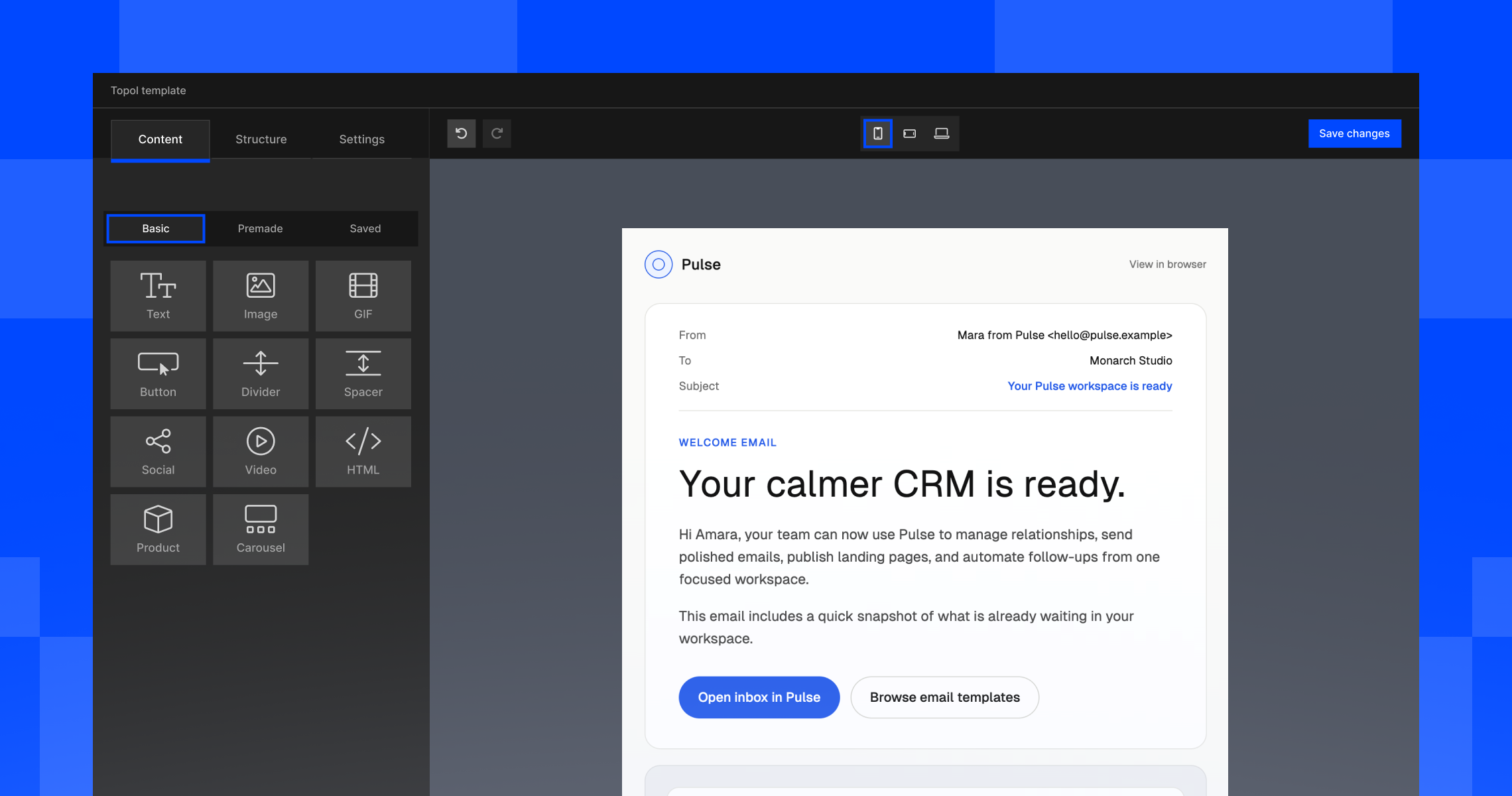
Task: Select the Social content block
Action: pos(158,452)
